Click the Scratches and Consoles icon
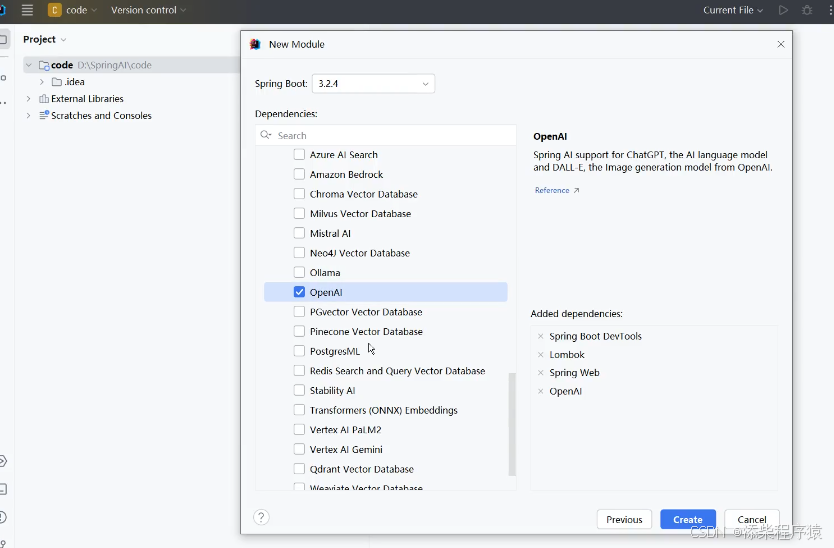 tap(44, 115)
